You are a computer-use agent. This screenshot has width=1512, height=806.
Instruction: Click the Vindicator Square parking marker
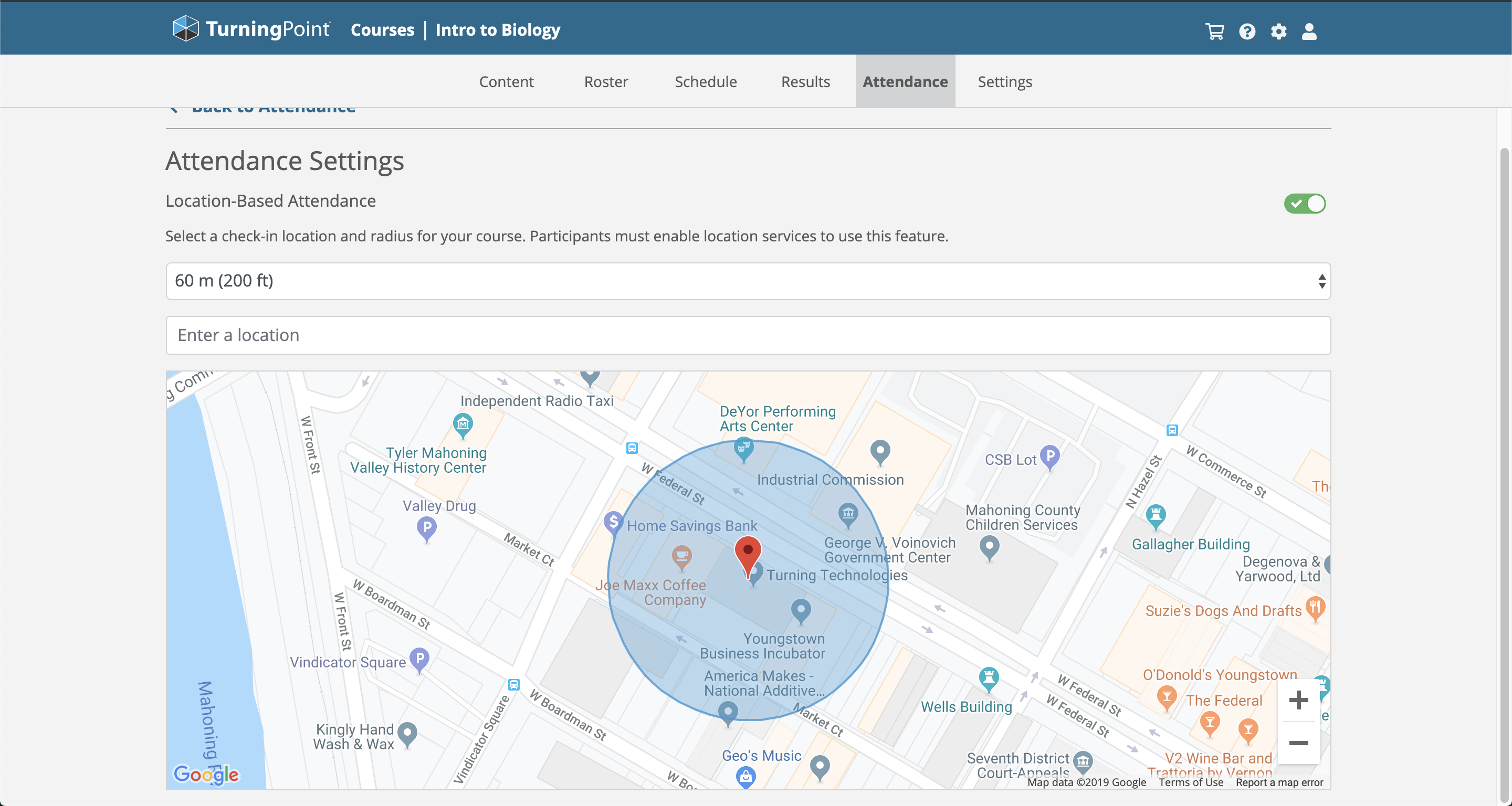point(419,660)
